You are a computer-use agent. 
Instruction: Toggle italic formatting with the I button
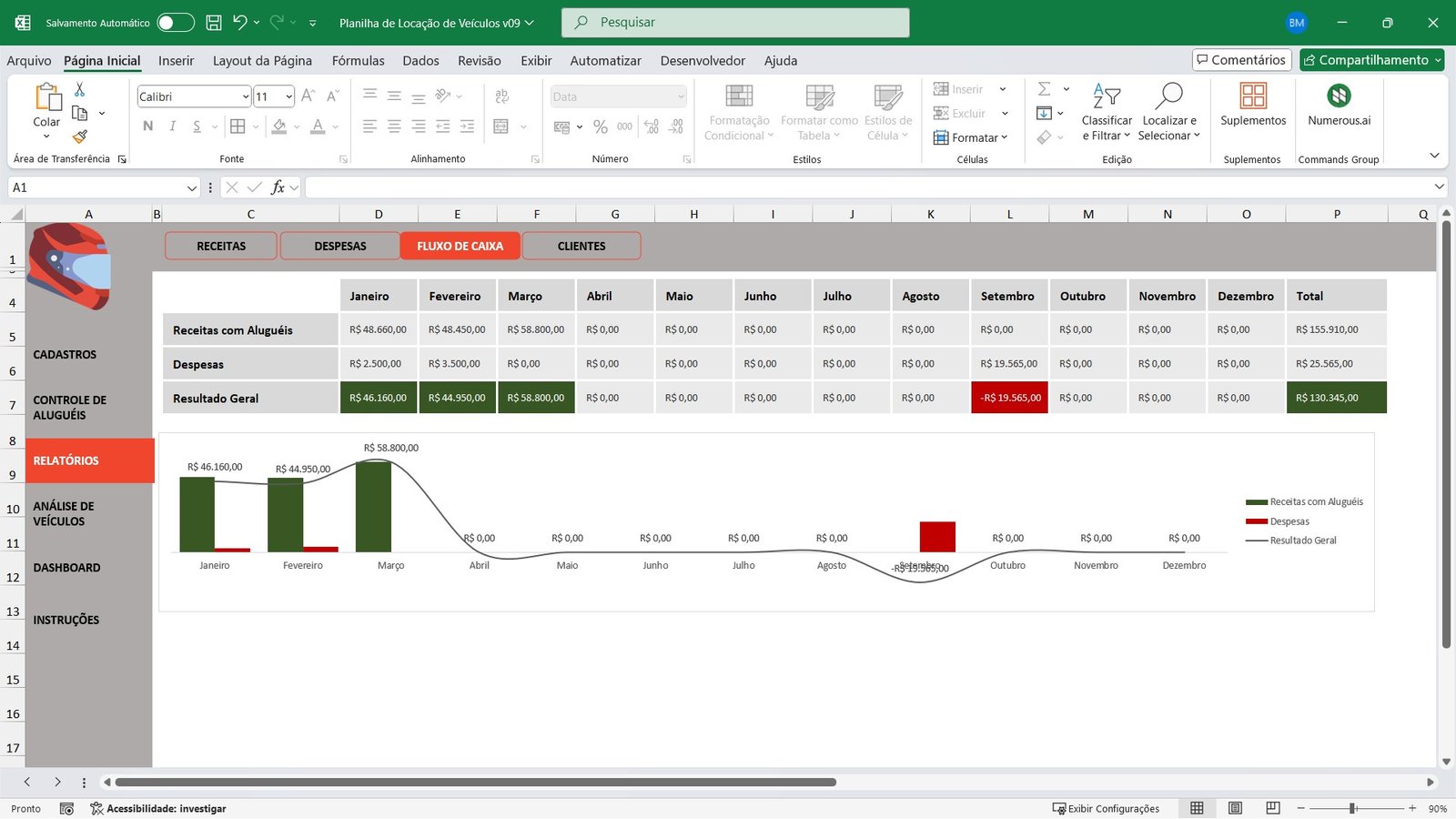pos(172,126)
